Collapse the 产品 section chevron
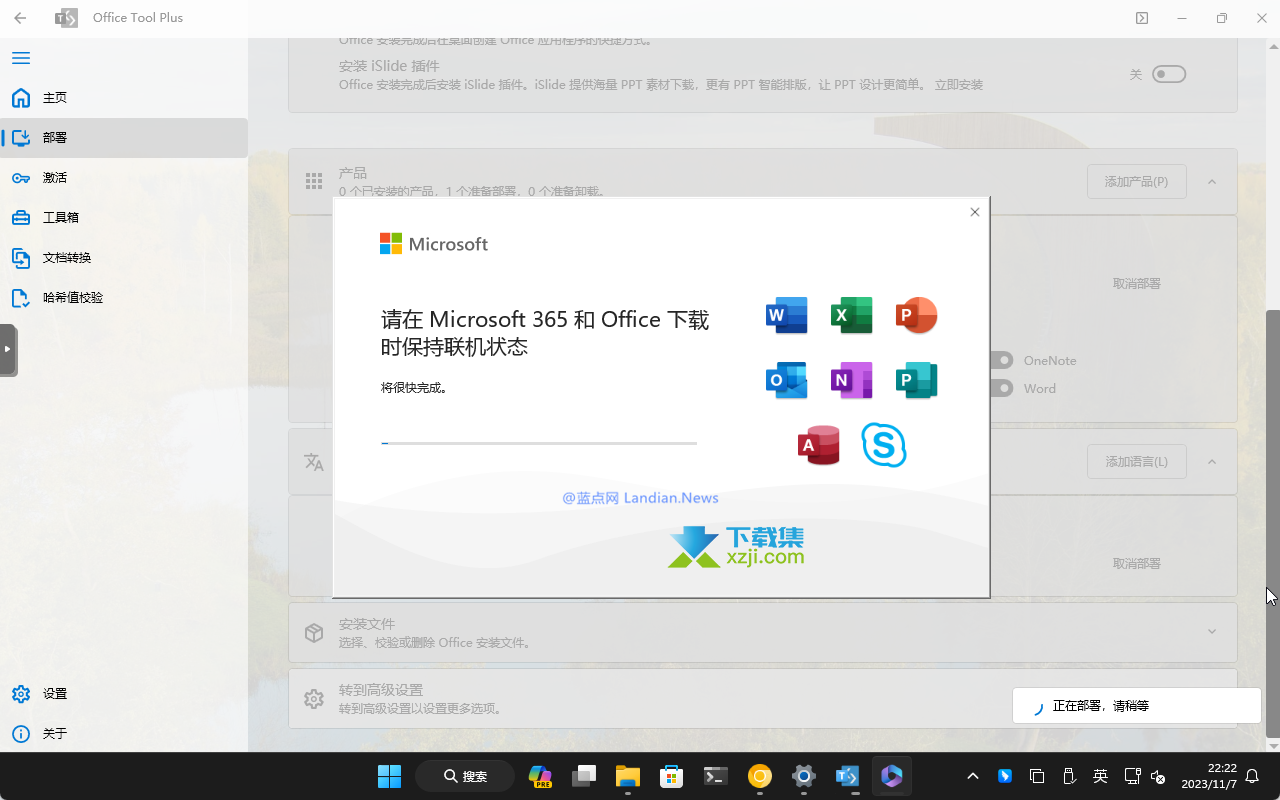This screenshot has height=800, width=1280. pyautogui.click(x=1212, y=182)
